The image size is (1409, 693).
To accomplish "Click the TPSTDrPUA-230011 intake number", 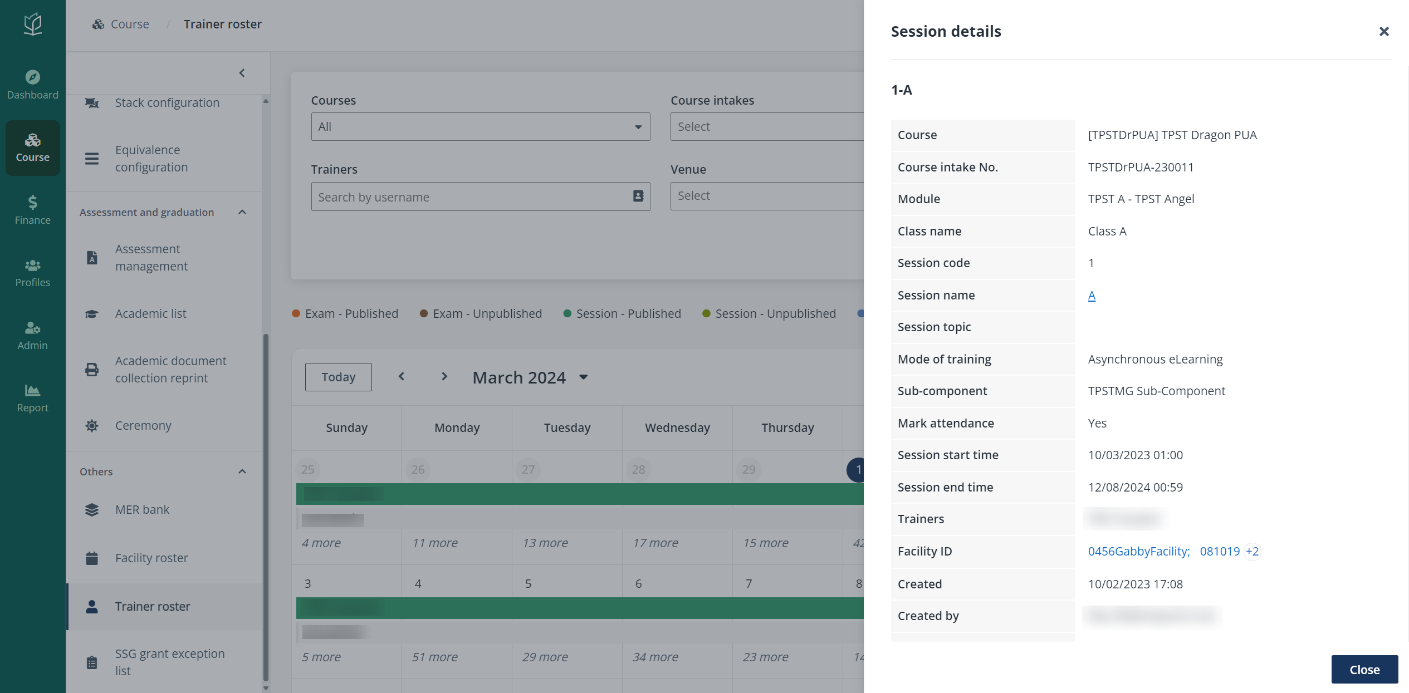I will (x=1141, y=167).
